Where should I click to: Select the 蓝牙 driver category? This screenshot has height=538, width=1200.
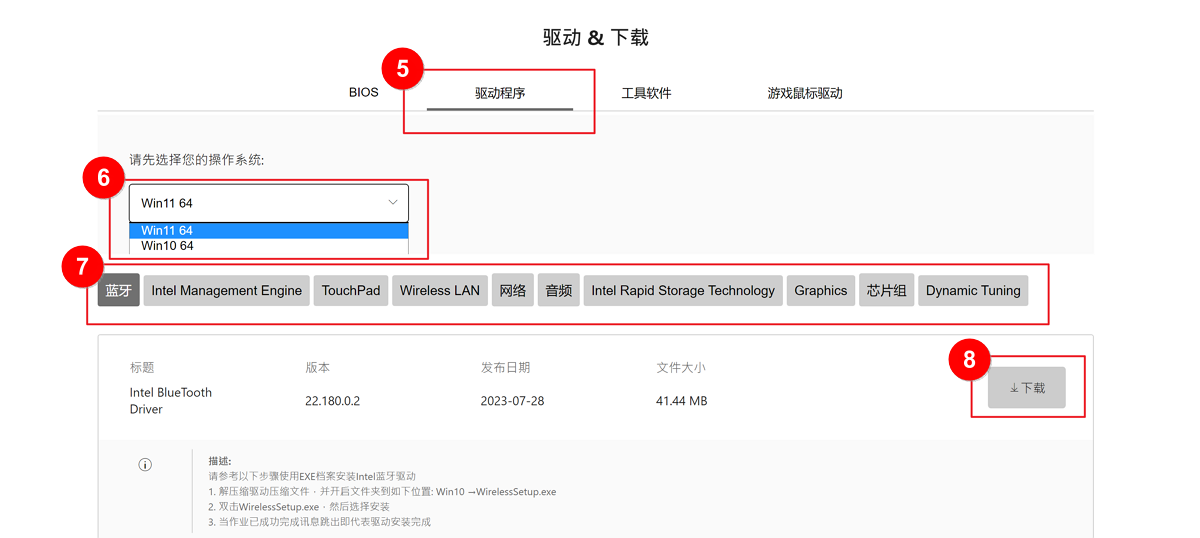(119, 291)
